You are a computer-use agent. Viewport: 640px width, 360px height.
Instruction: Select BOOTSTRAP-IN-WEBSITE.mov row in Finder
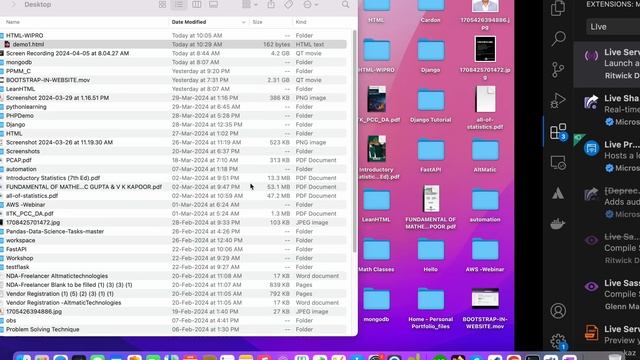point(173,80)
